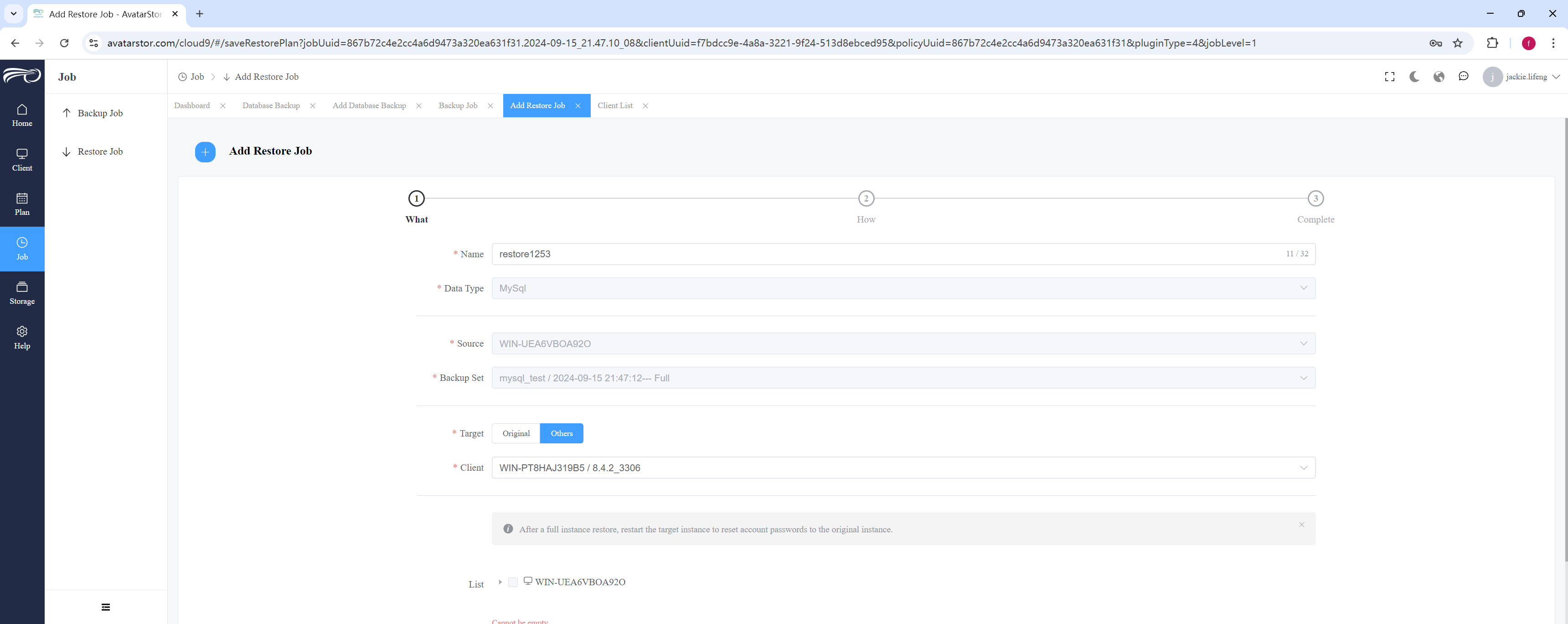The width and height of the screenshot is (1568, 624).
Task: Collapse the sidebar menu icon
Action: click(106, 607)
